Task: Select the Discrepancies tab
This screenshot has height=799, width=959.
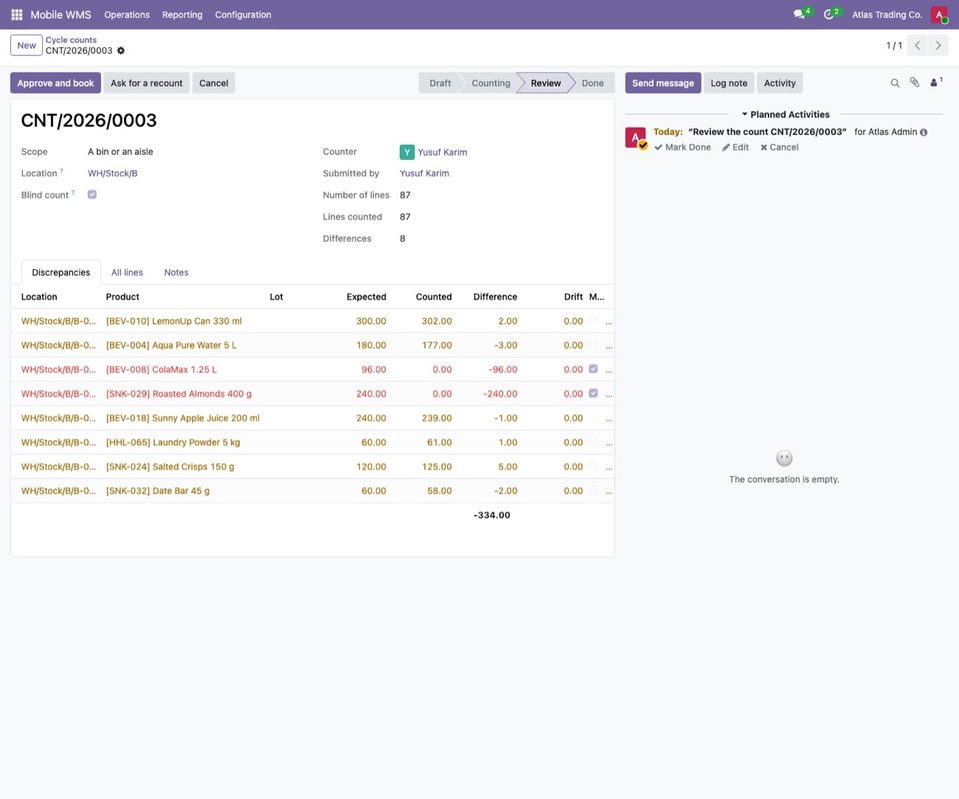Action: [x=61, y=273]
